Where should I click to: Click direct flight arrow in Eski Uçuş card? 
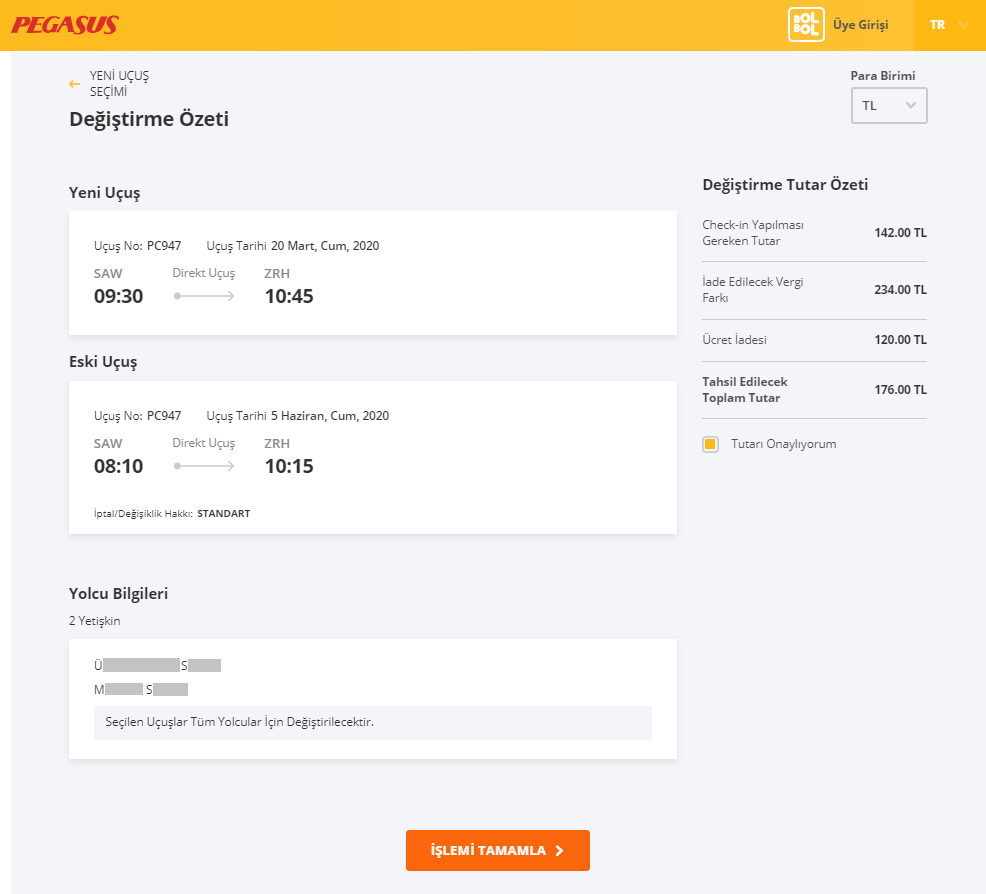click(x=204, y=466)
